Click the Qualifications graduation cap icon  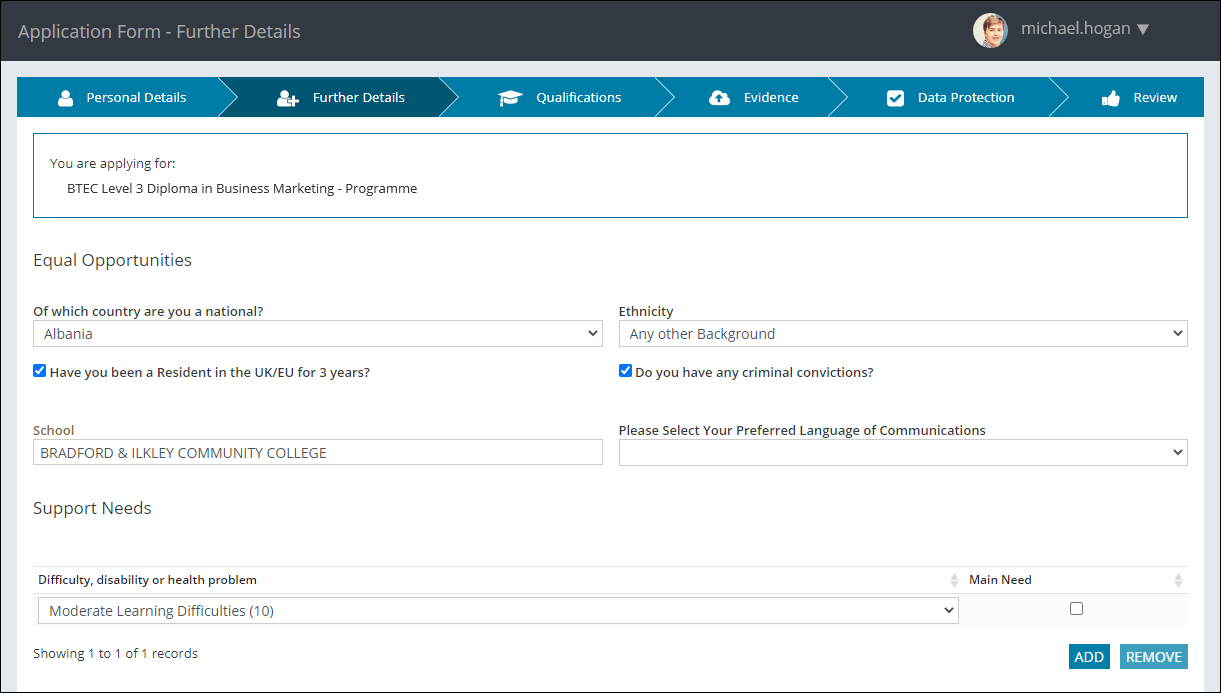(510, 98)
